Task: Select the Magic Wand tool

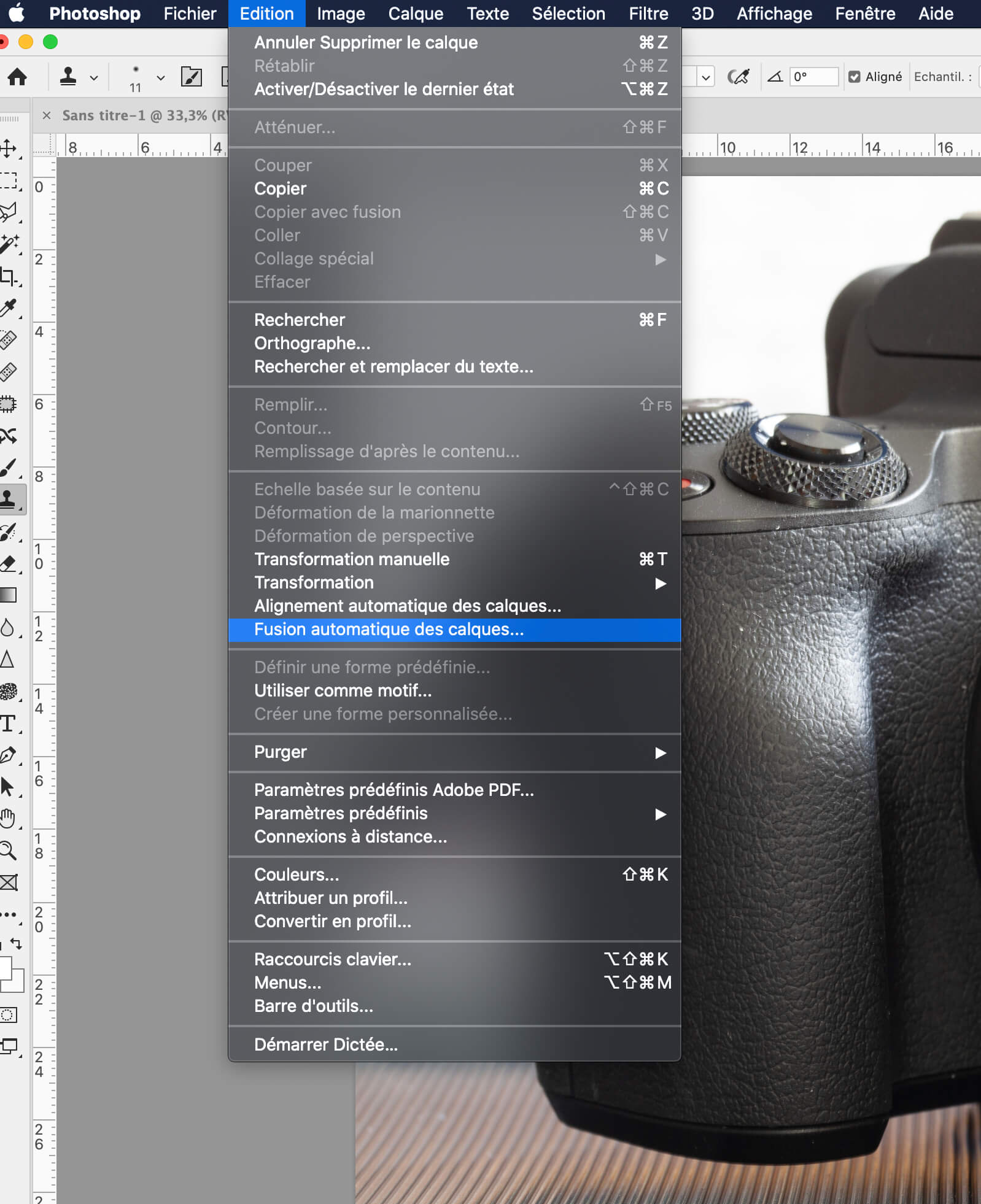Action: coord(9,244)
